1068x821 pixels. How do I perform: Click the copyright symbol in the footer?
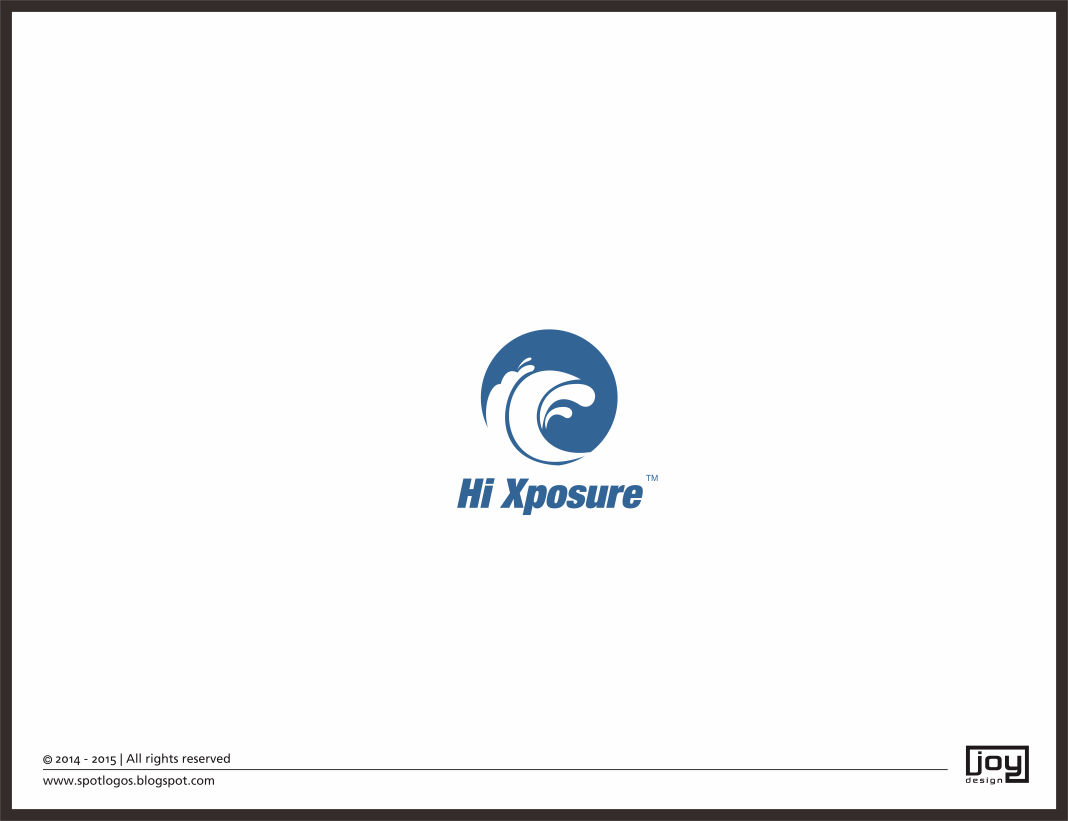[46, 759]
